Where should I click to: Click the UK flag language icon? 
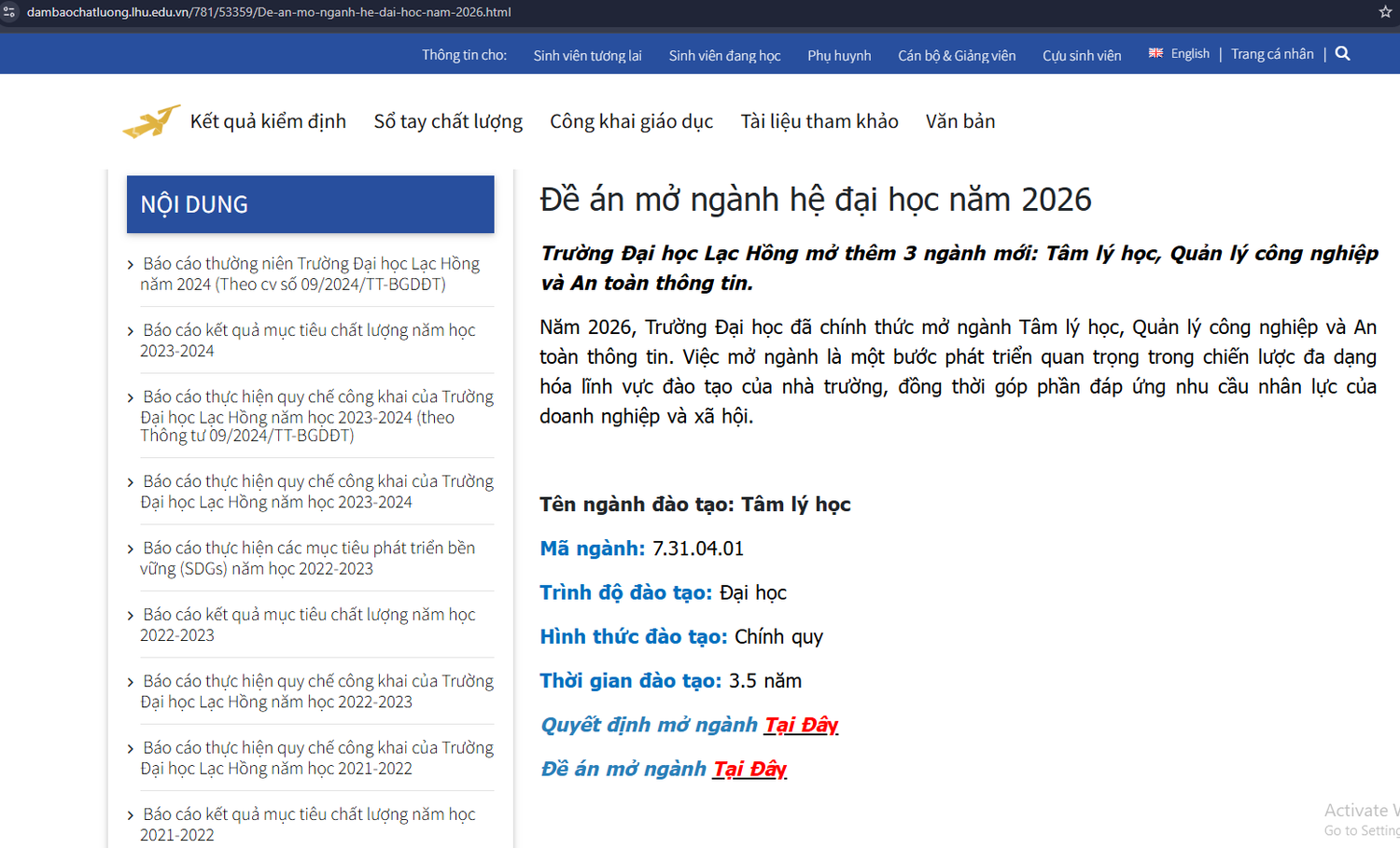point(1155,53)
